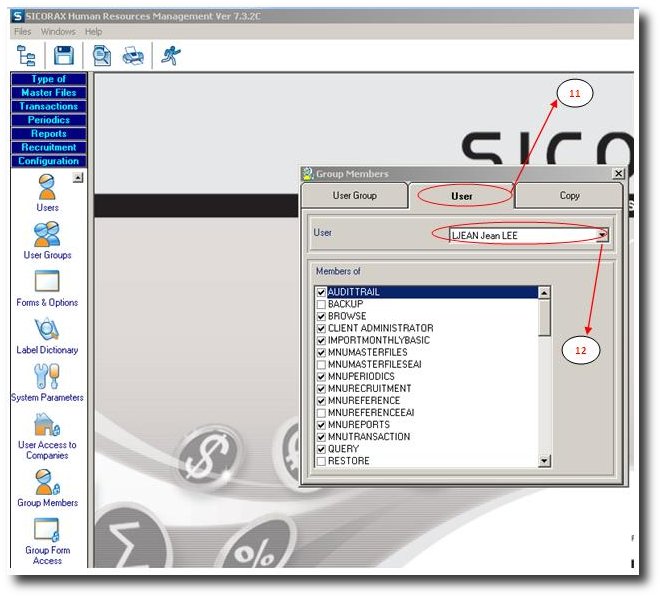Click the Recruitment sidebar button
This screenshot has height=598, width=662.
tap(48, 147)
